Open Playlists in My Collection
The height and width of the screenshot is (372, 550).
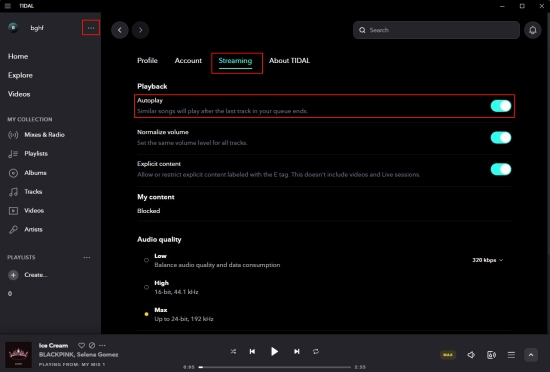28,154
